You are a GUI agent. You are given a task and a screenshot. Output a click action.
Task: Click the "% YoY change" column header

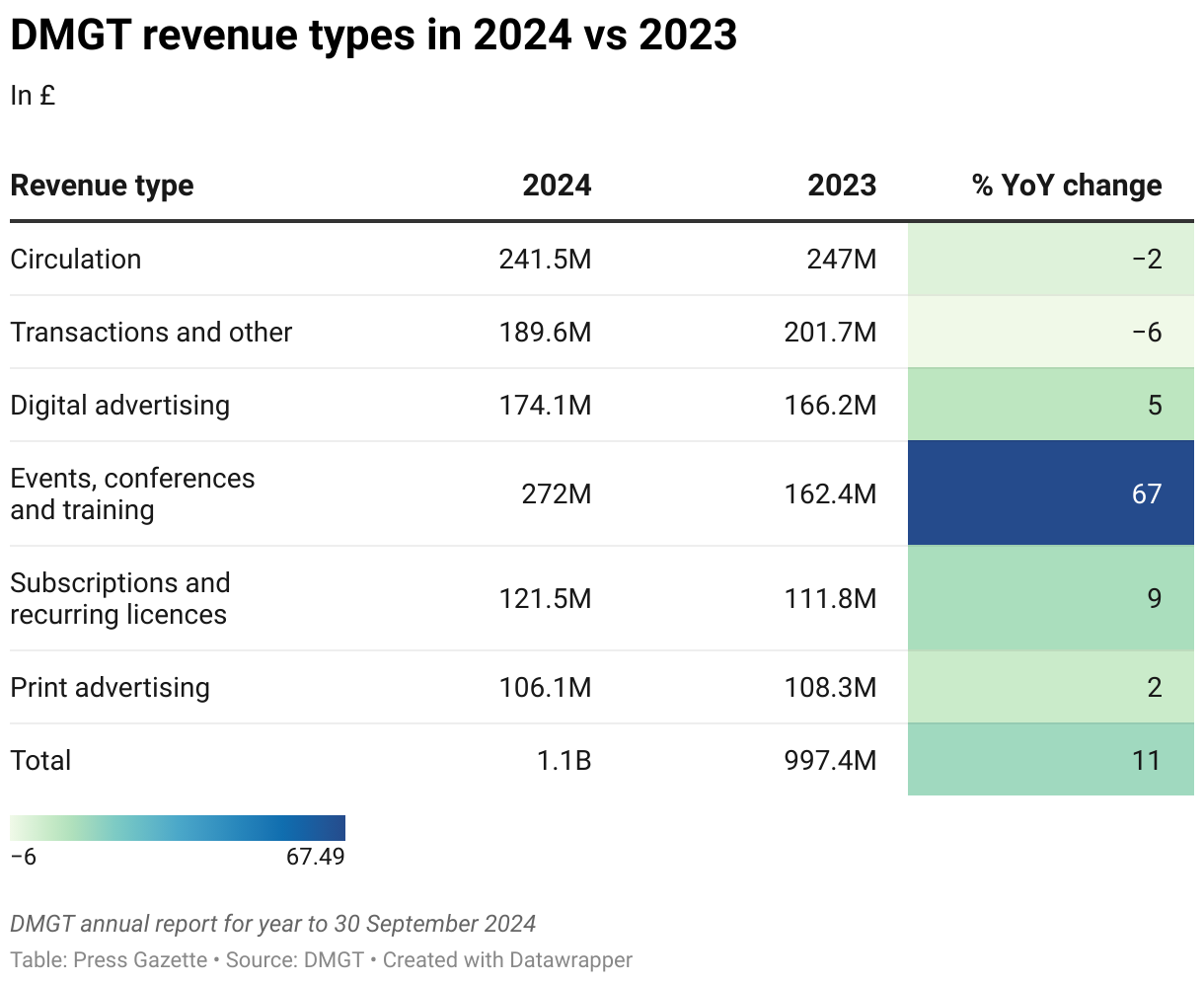tap(1067, 186)
